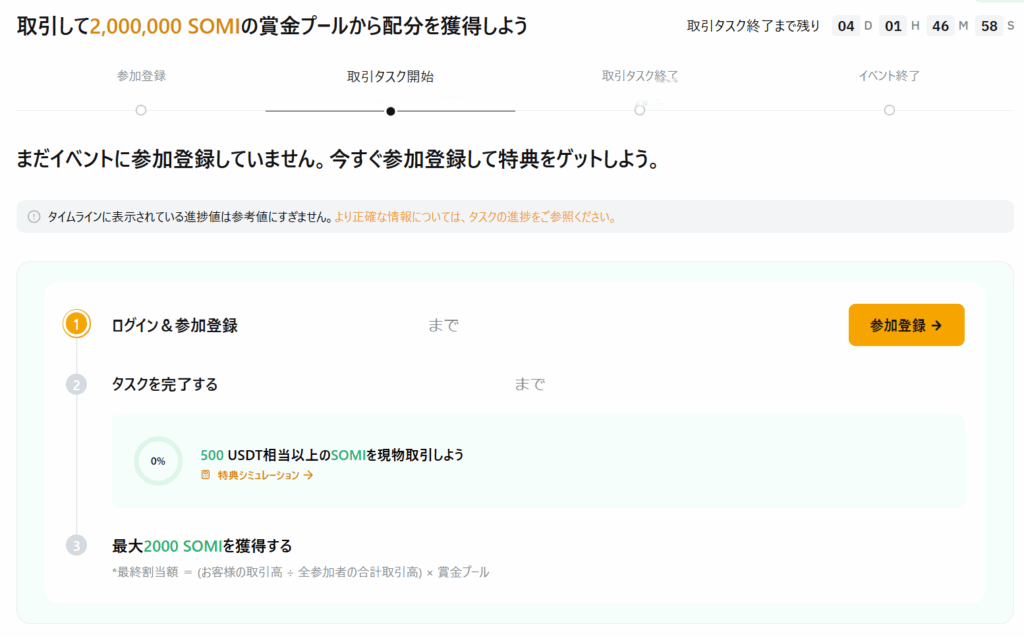Click the countdown days box showing 04
The image size is (1024, 638).
click(846, 26)
